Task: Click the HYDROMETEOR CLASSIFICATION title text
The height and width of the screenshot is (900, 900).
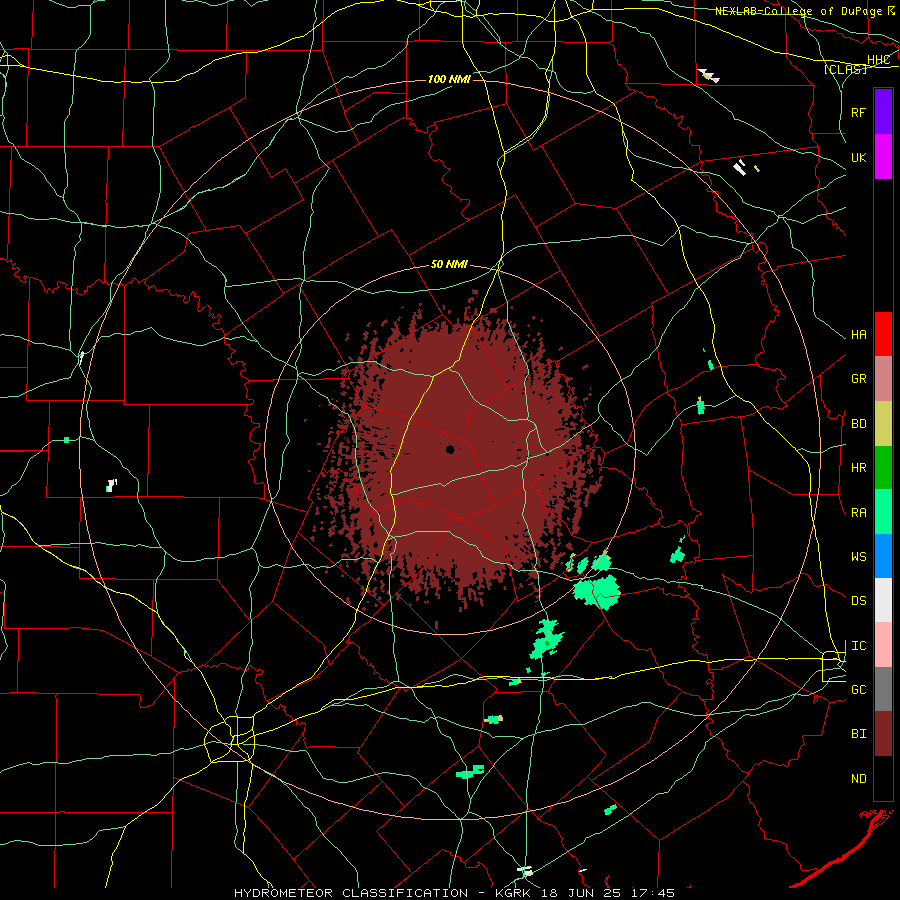Action: [351, 893]
